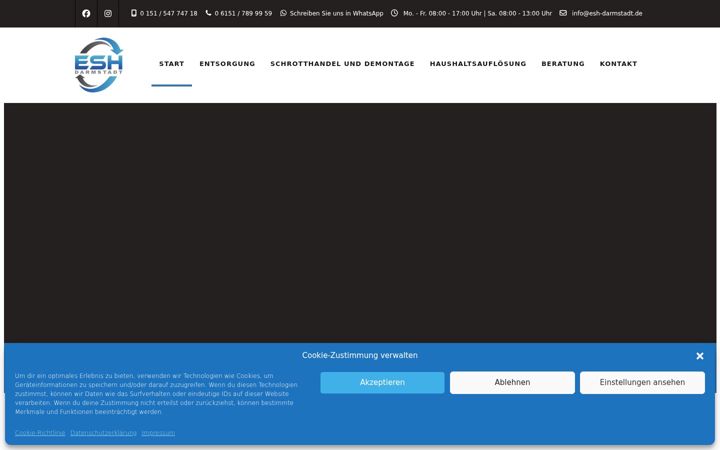Screen dimensions: 720x450
Task: Open Einstellungen ansehen cookie settings
Action: [x=642, y=382]
